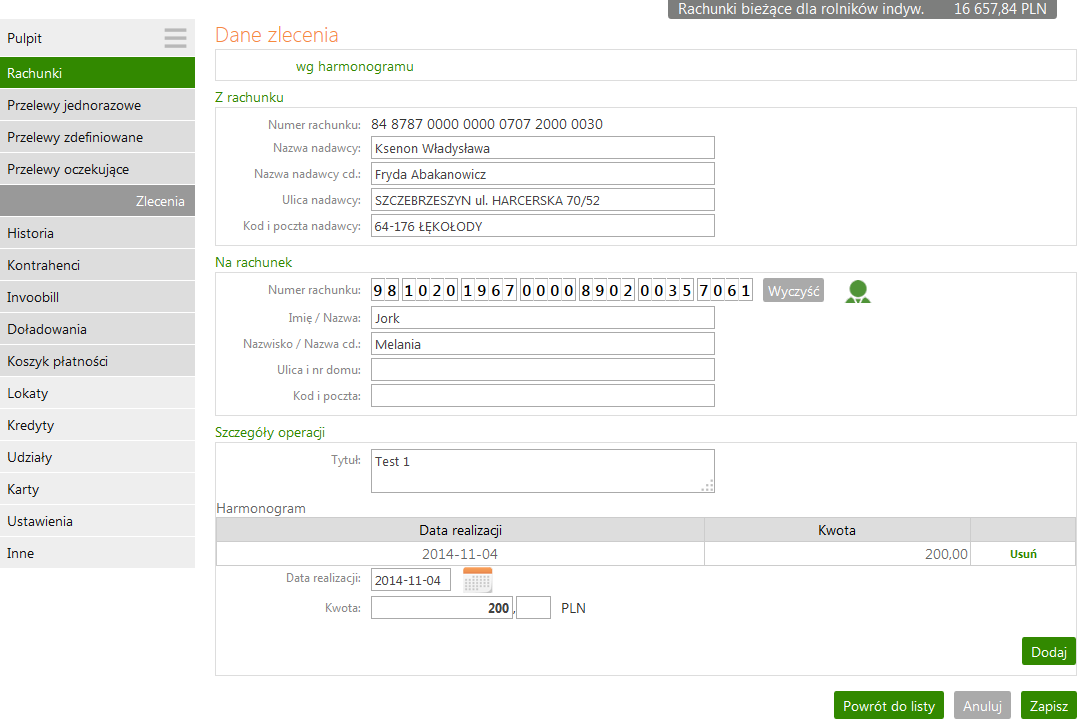Toggle the hamburger menu next to Pulpit
Image resolution: width=1085 pixels, height=727 pixels.
point(175,38)
